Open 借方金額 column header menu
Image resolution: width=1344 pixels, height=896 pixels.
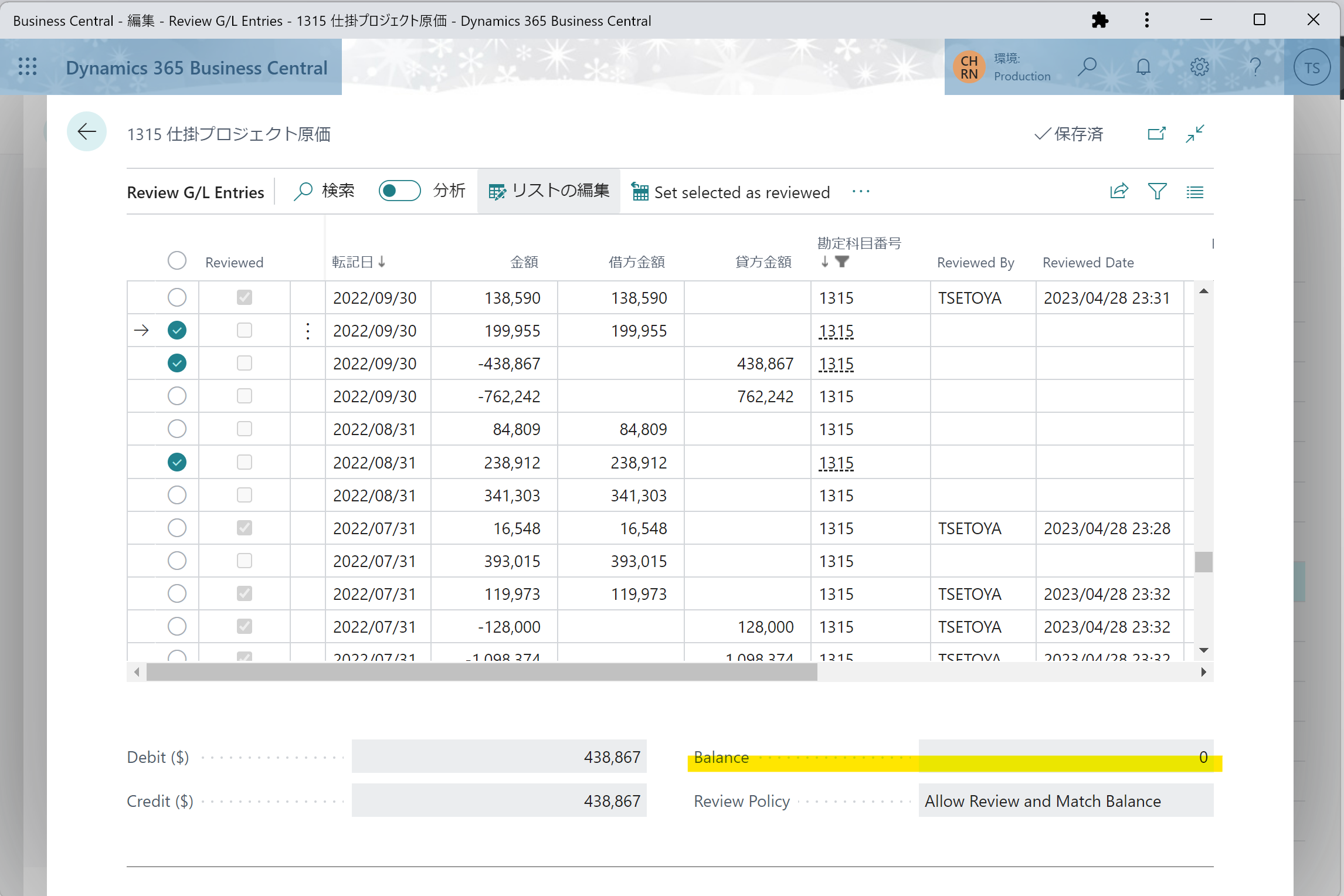(x=637, y=262)
